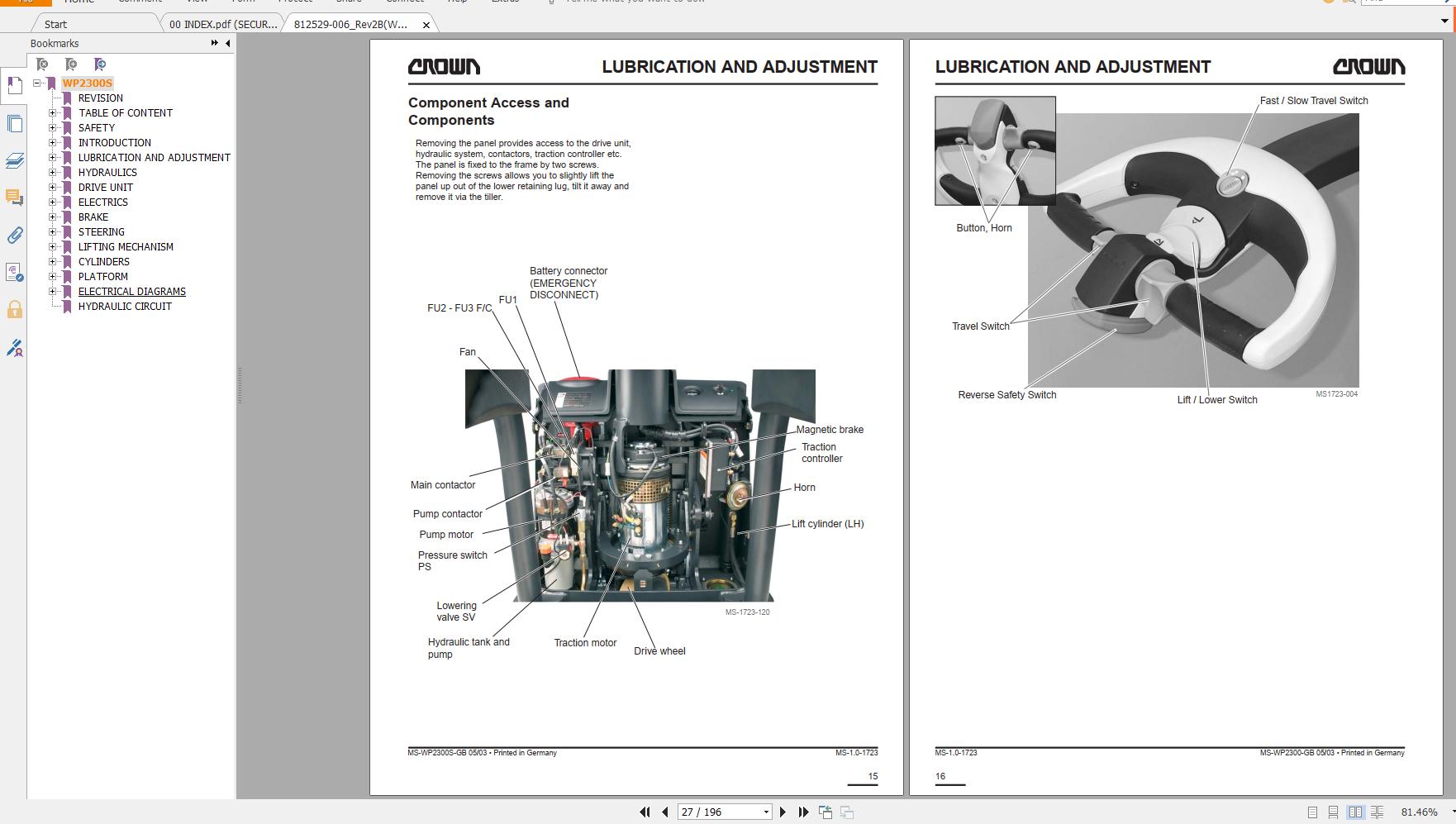Expand Bookmarks panel with double-arrow icon

tap(214, 43)
